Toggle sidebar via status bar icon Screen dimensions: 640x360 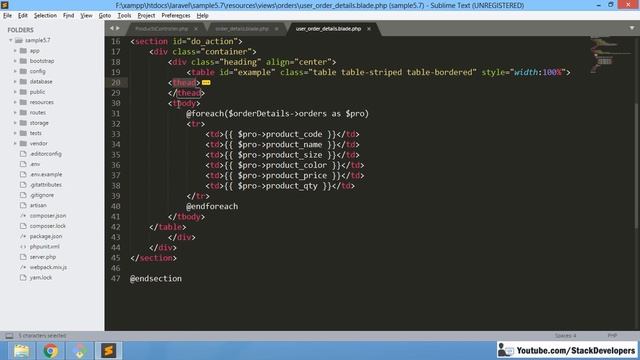9,336
